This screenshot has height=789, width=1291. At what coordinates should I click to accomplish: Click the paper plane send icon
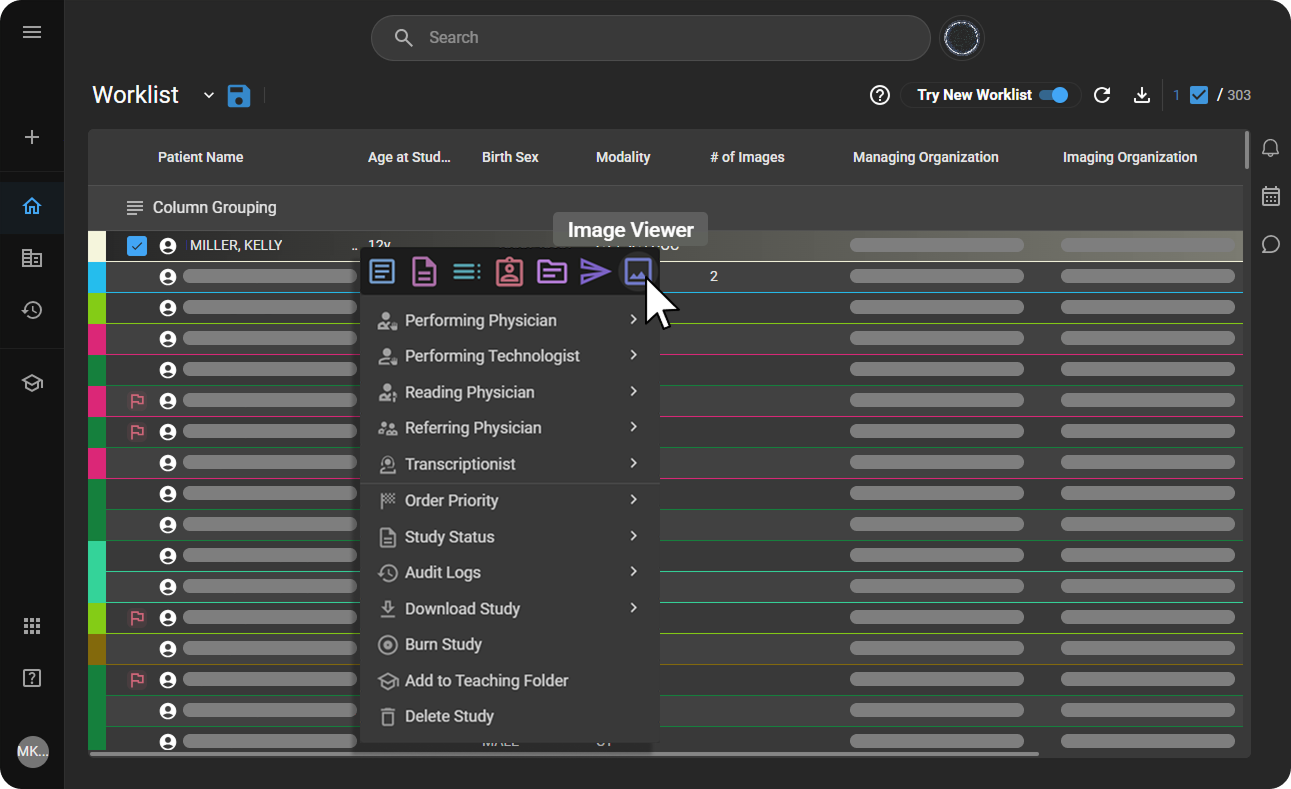point(595,271)
